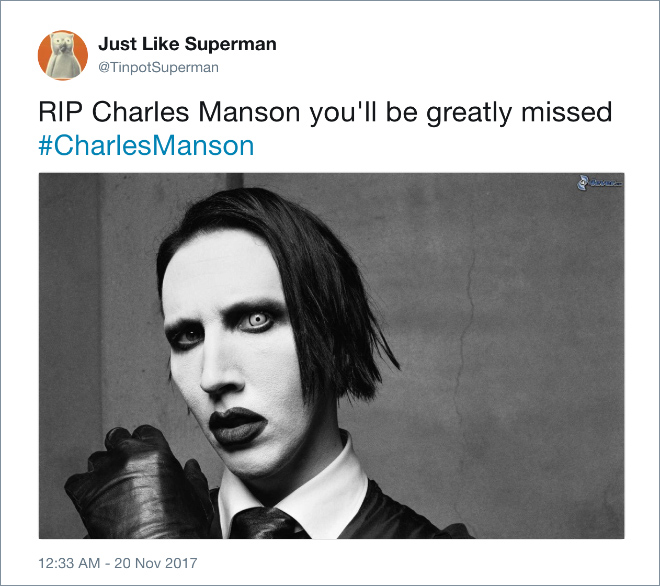Expand the attached black-and-white photo
The image size is (660, 586).
(331, 356)
